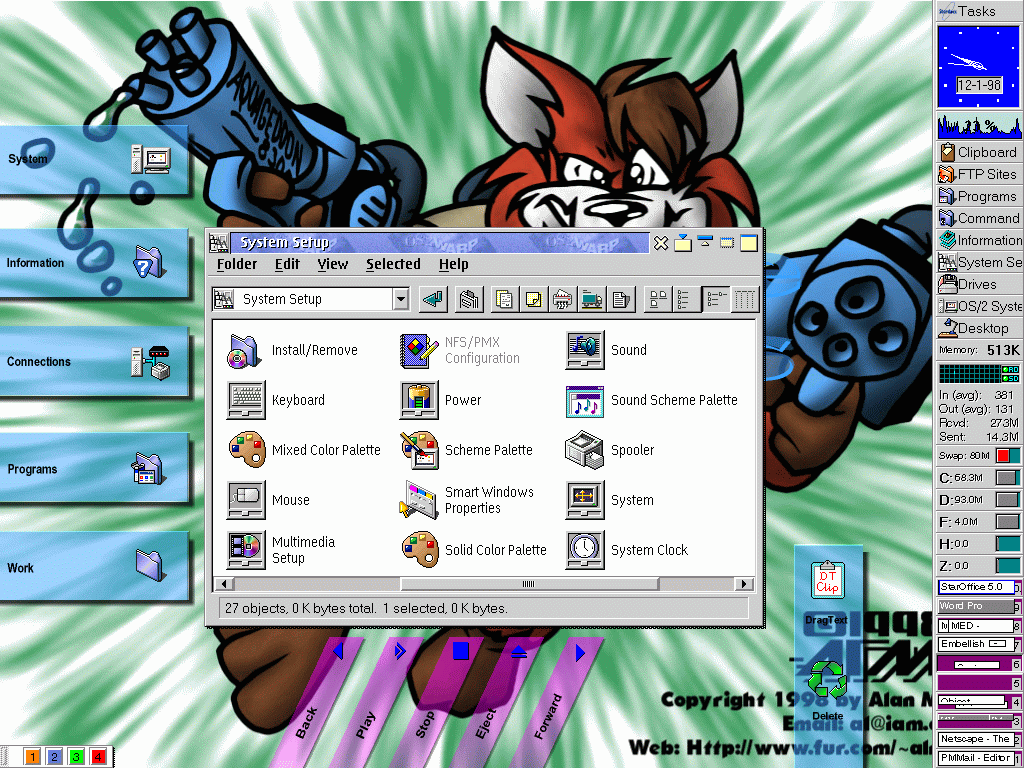Viewport: 1024px width, 768px height.
Task: Click the truck move toolbar icon
Action: coord(592,299)
